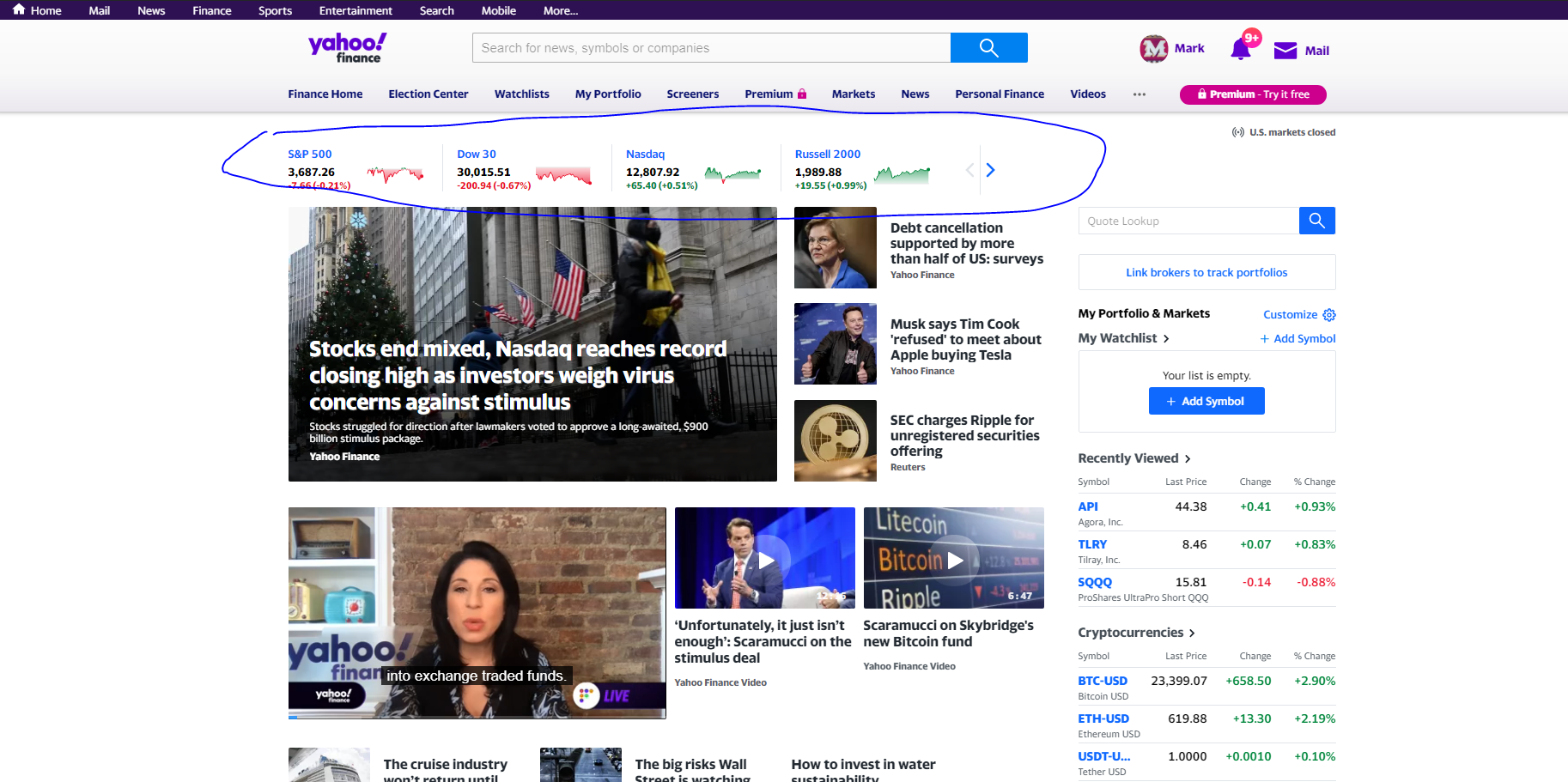Open Entertainment in the top Yahoo bar
This screenshot has height=782, width=1568.
click(356, 10)
